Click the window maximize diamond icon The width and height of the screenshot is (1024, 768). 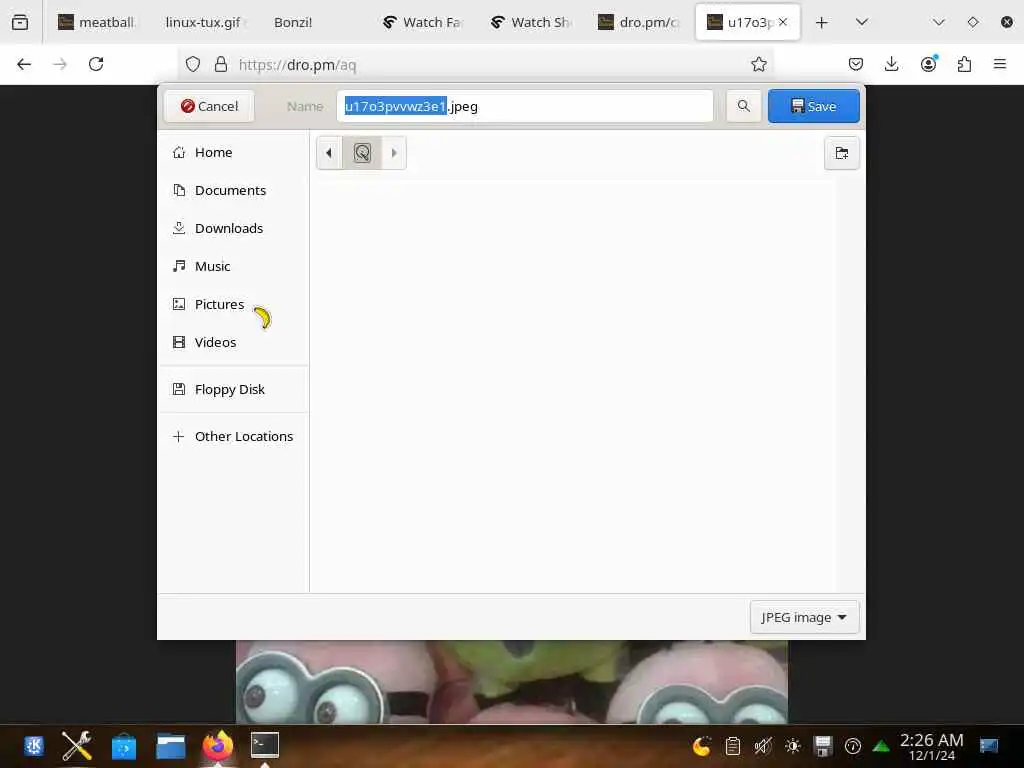(x=972, y=22)
